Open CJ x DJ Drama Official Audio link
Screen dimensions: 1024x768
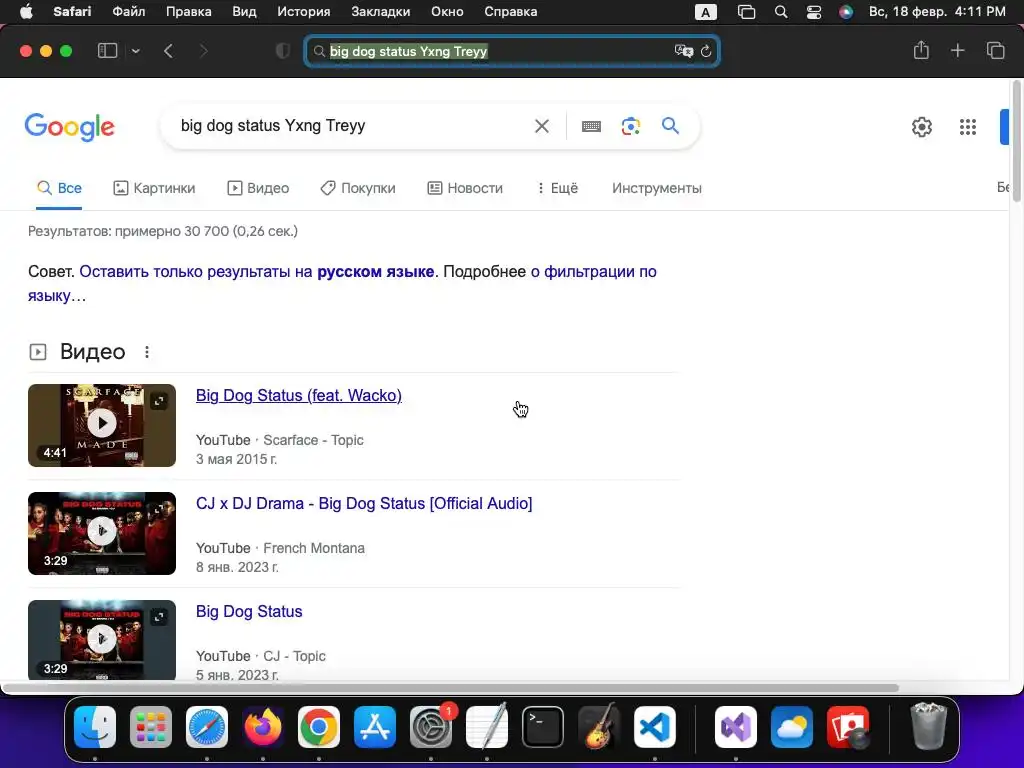(x=364, y=504)
